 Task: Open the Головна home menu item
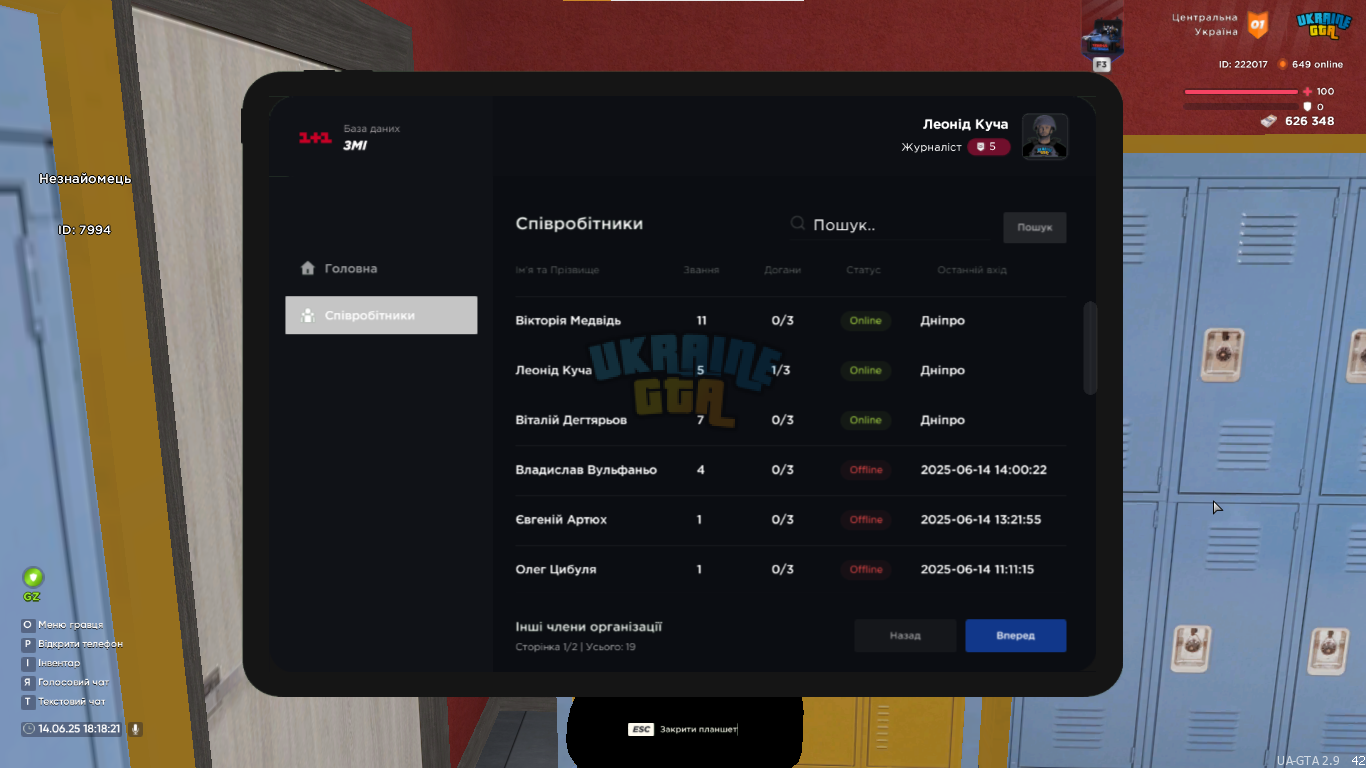pyautogui.click(x=339, y=269)
